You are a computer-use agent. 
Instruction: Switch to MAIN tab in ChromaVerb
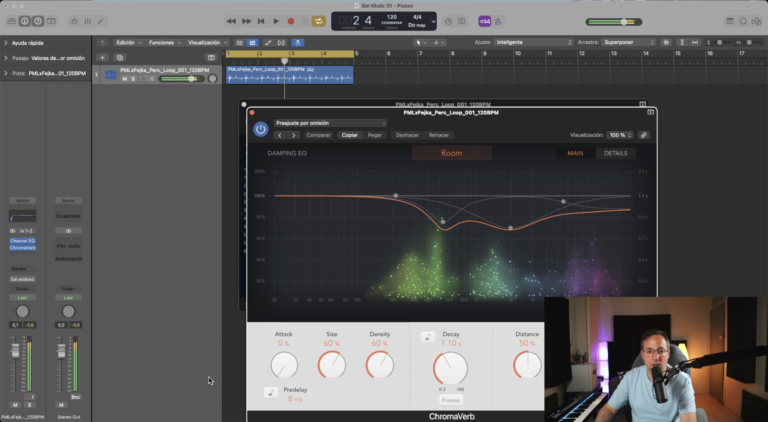pos(576,153)
